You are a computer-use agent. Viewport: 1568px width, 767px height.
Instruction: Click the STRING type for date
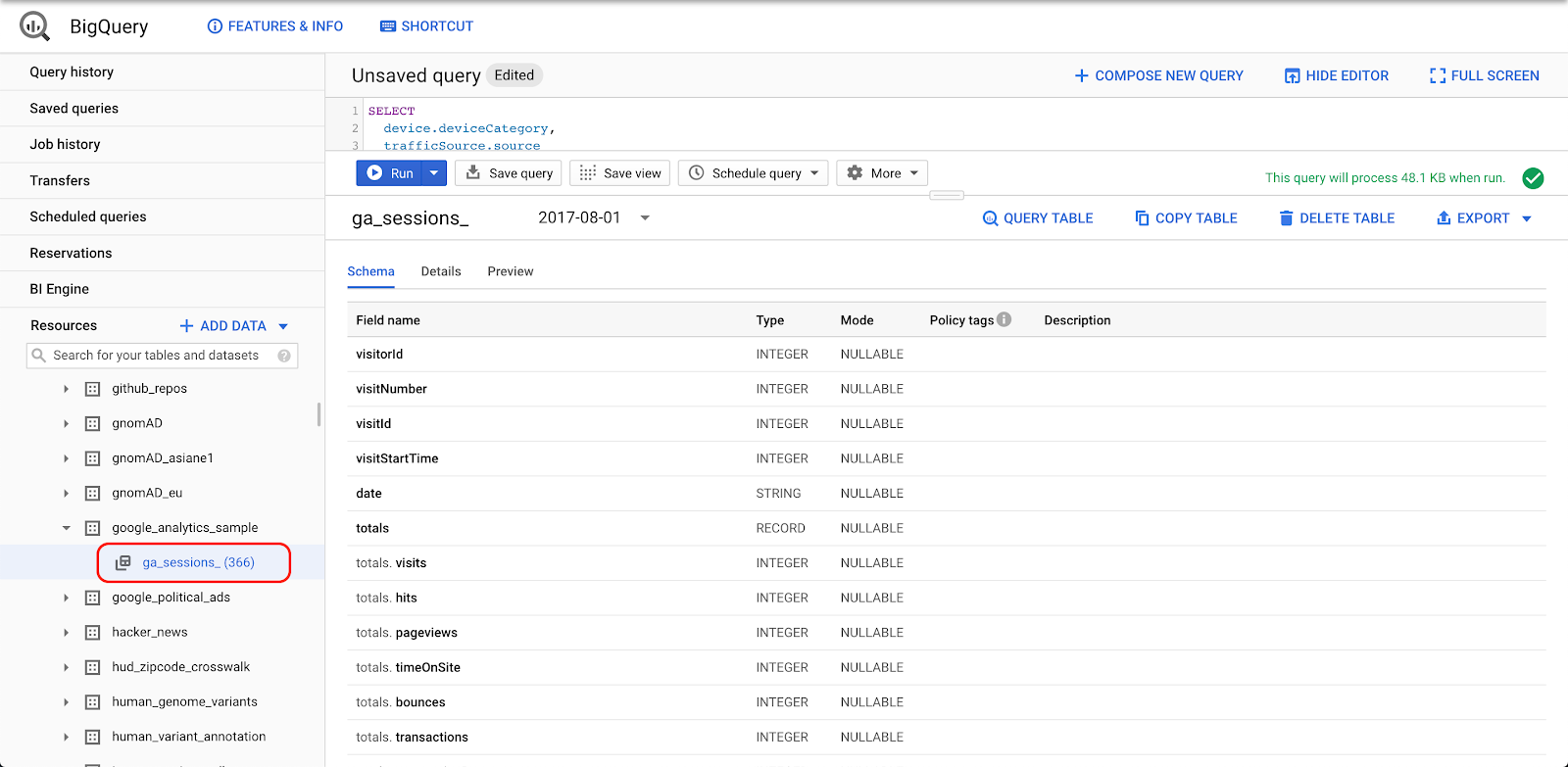click(778, 494)
